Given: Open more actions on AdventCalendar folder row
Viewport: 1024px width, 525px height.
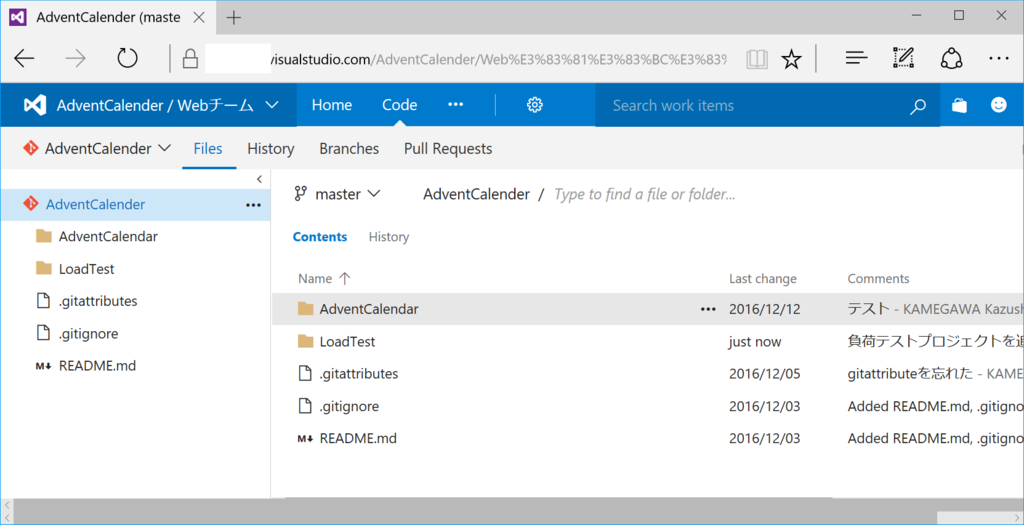Looking at the screenshot, I should pyautogui.click(x=708, y=310).
